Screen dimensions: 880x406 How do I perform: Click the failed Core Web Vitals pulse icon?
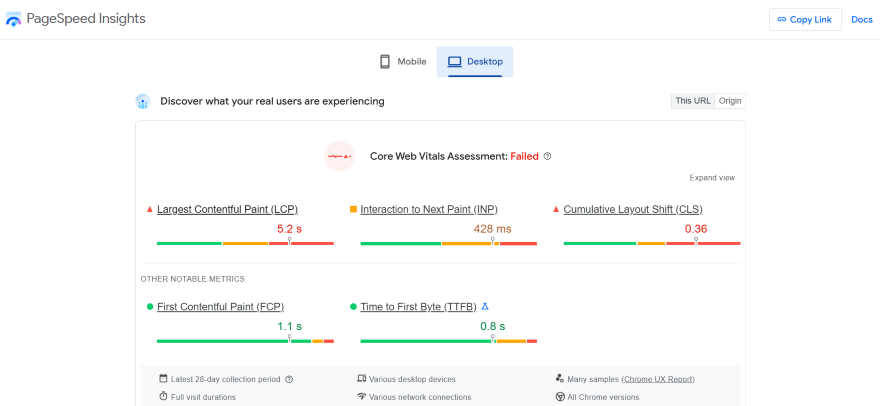pyautogui.click(x=340, y=156)
